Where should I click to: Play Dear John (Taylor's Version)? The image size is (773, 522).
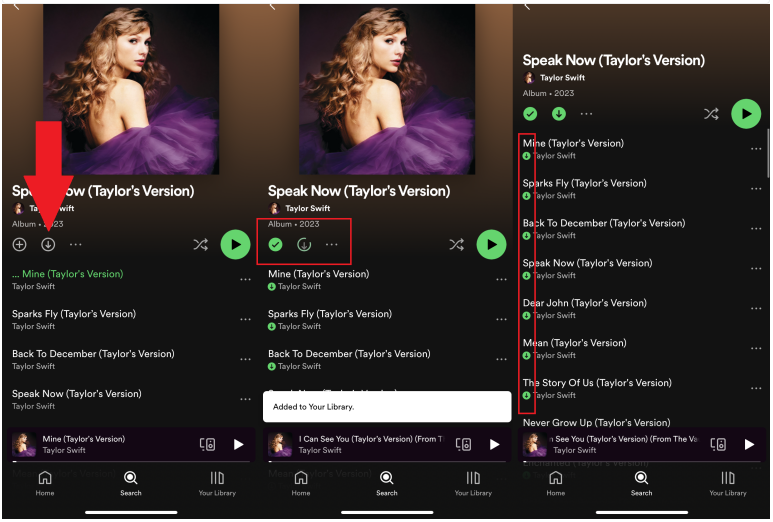pos(585,303)
